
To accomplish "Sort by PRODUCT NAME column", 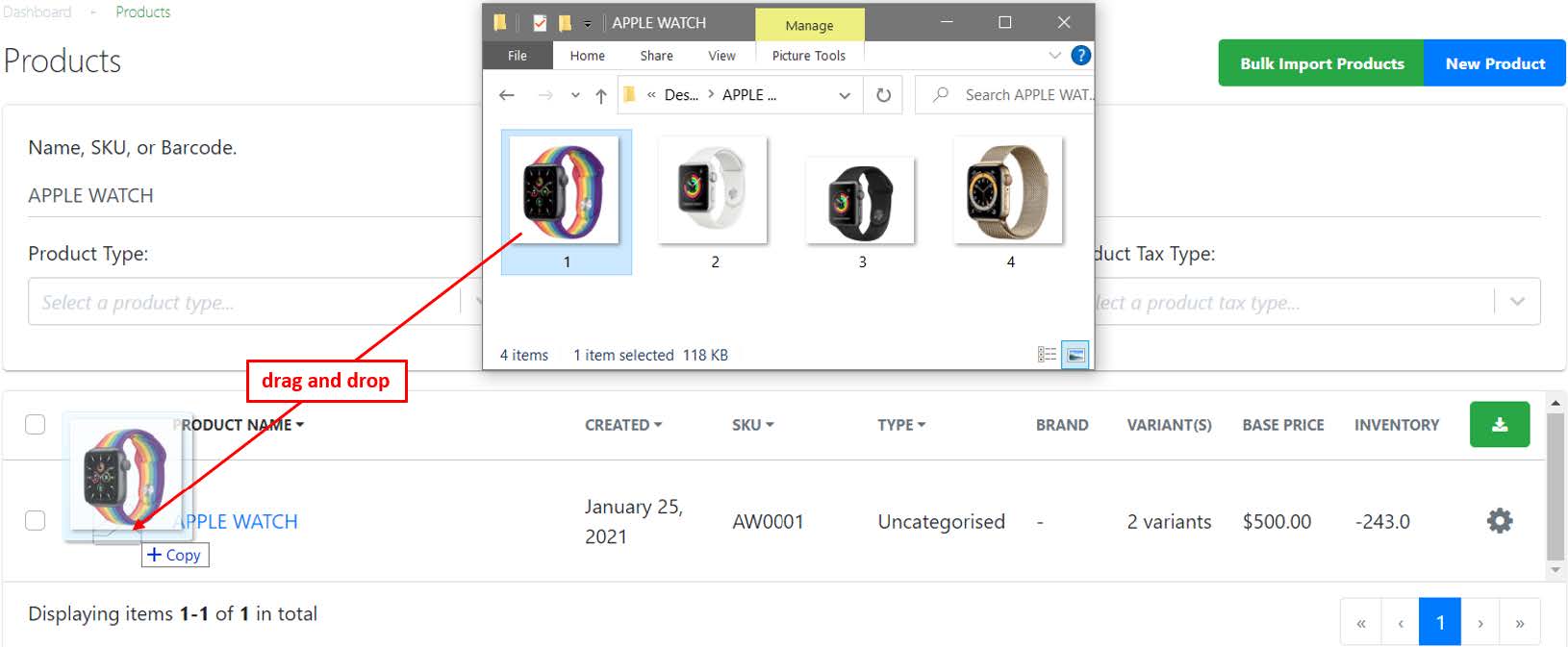I will 239,425.
